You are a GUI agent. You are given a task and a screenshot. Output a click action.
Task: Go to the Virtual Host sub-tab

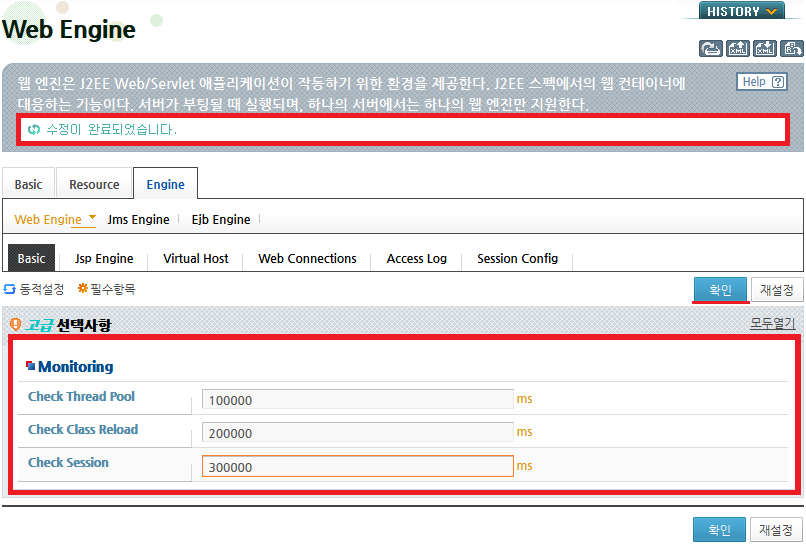point(196,258)
